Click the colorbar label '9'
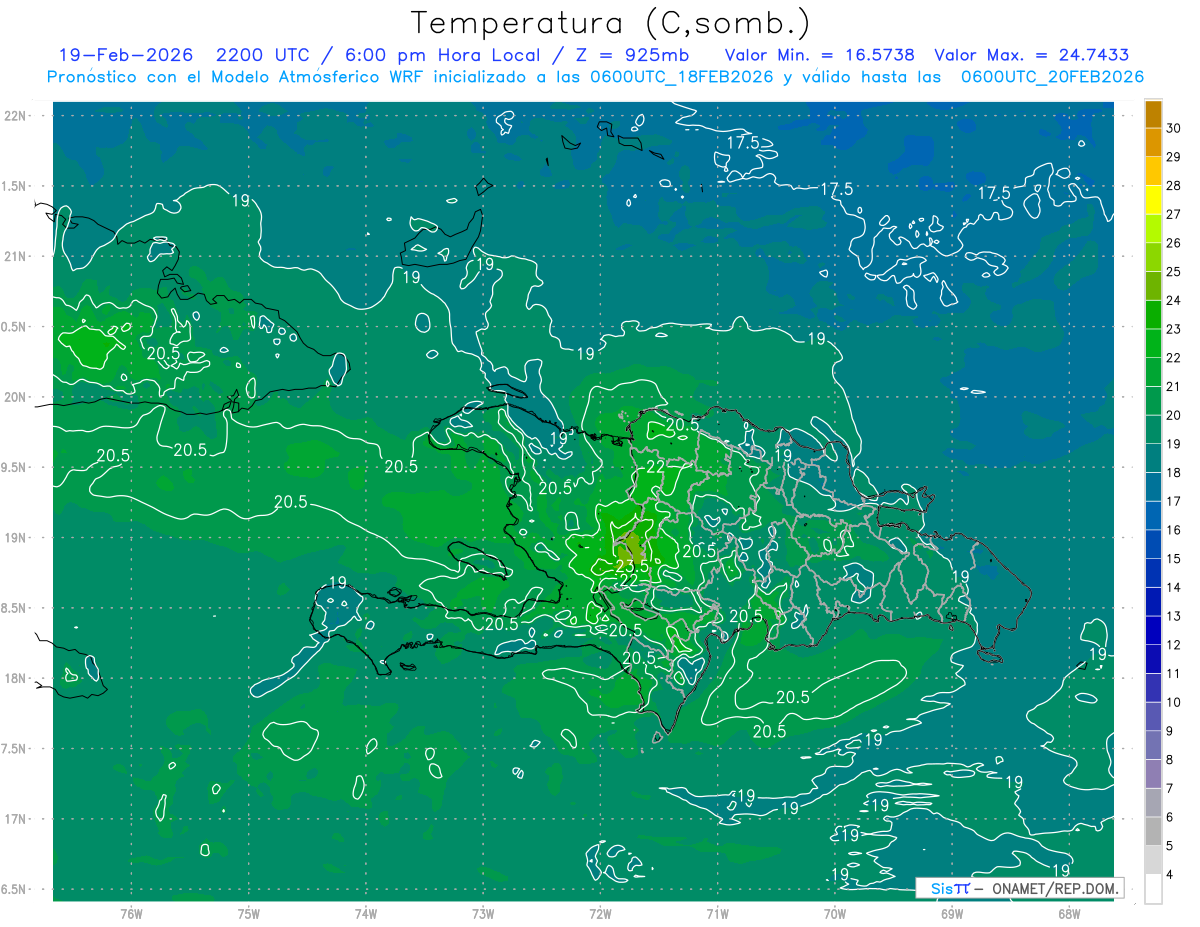1200x927 pixels. [x=1171, y=731]
